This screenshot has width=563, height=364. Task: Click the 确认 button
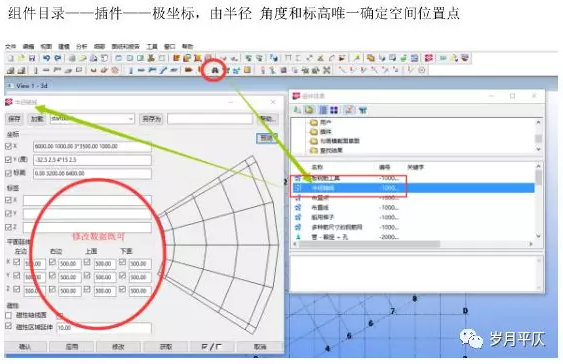point(25,347)
